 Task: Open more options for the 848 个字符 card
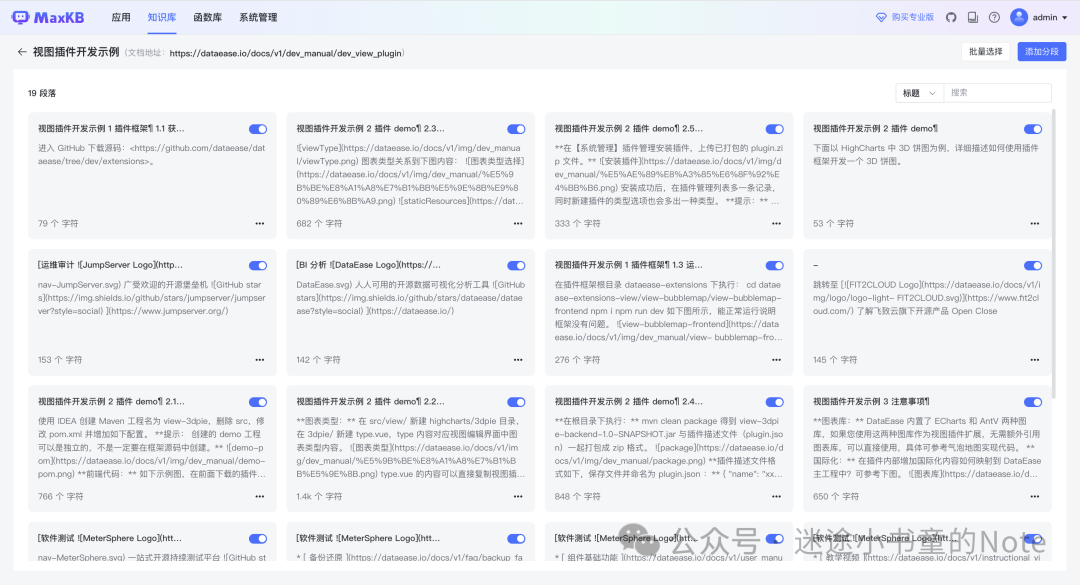[776, 496]
